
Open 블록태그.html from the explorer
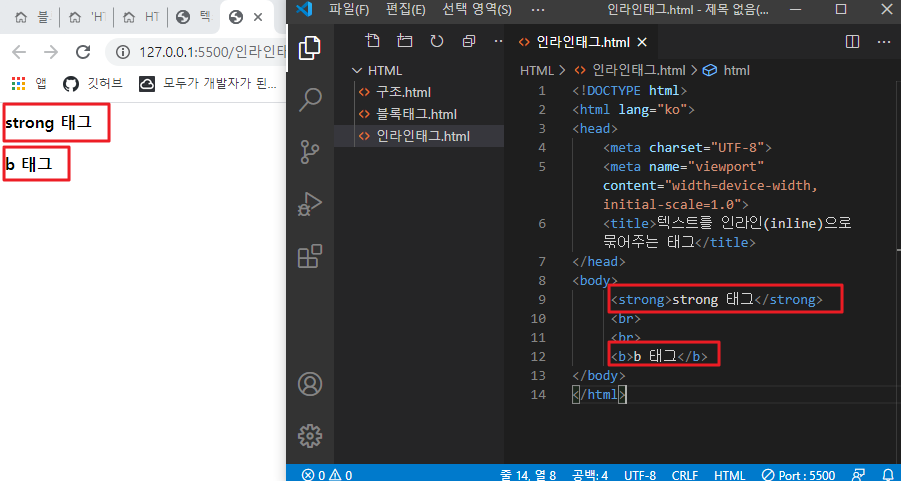419,114
